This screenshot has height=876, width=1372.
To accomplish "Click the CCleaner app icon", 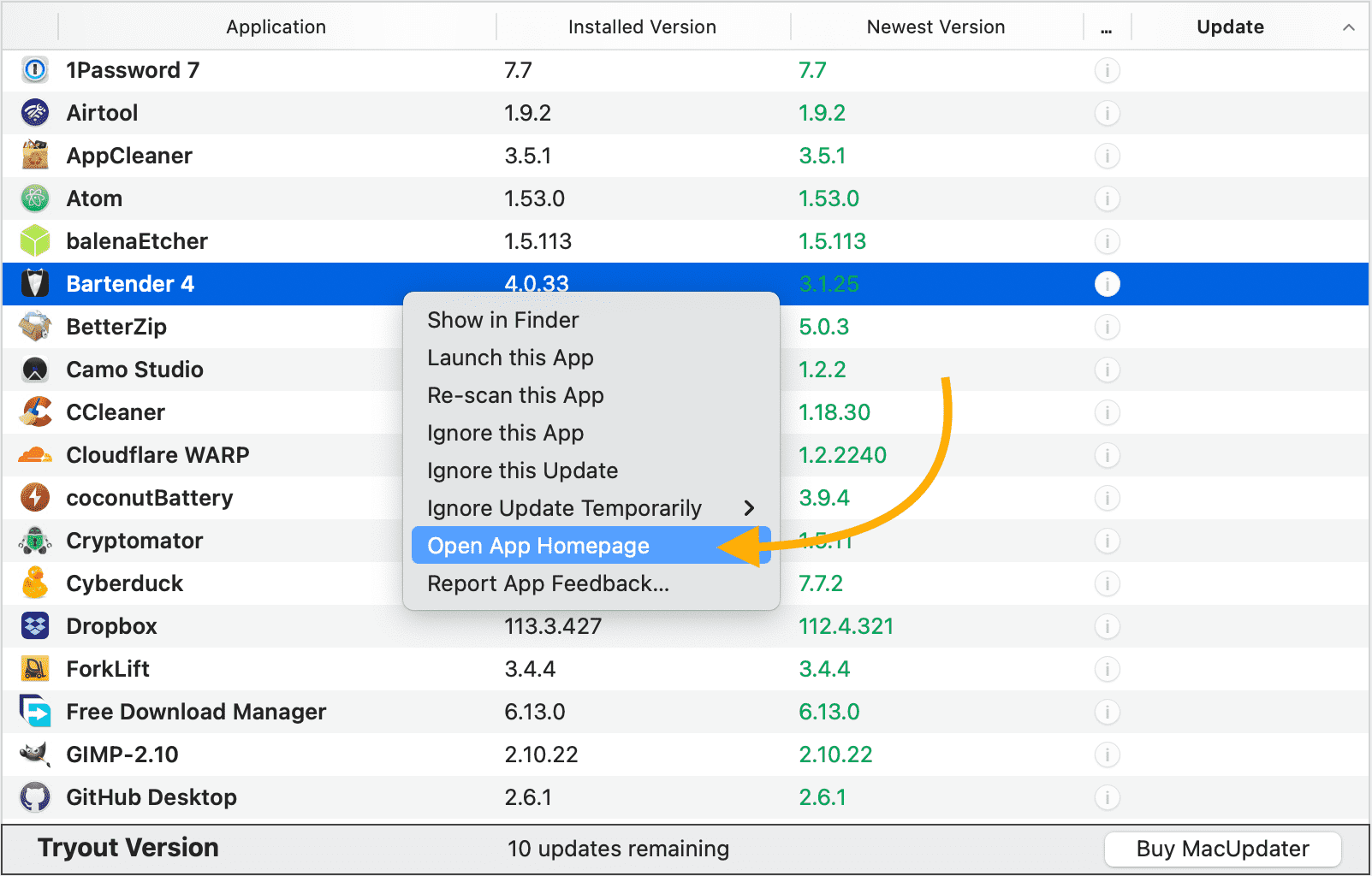I will [35, 412].
